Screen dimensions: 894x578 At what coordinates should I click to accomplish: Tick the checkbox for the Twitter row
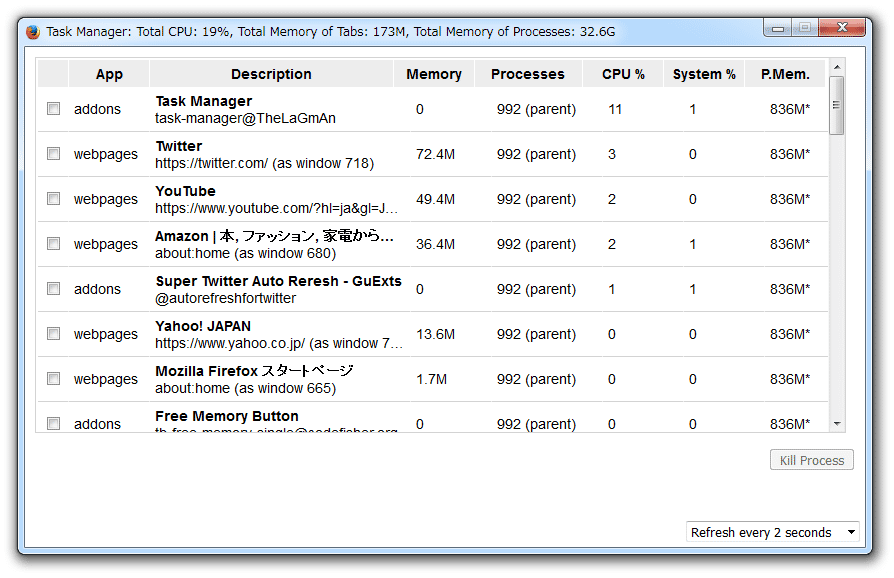[x=54, y=153]
